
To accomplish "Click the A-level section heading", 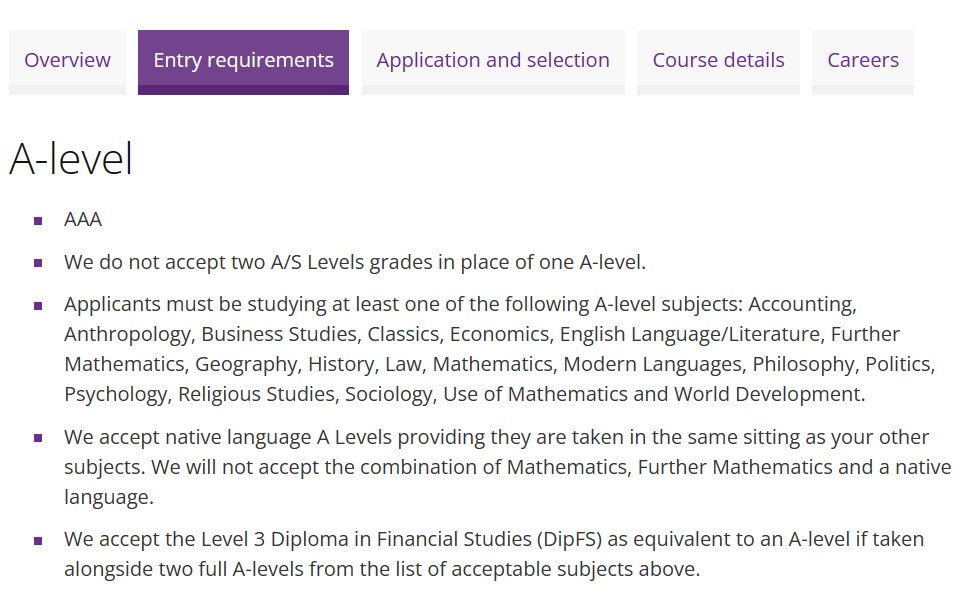I will tap(71, 159).
